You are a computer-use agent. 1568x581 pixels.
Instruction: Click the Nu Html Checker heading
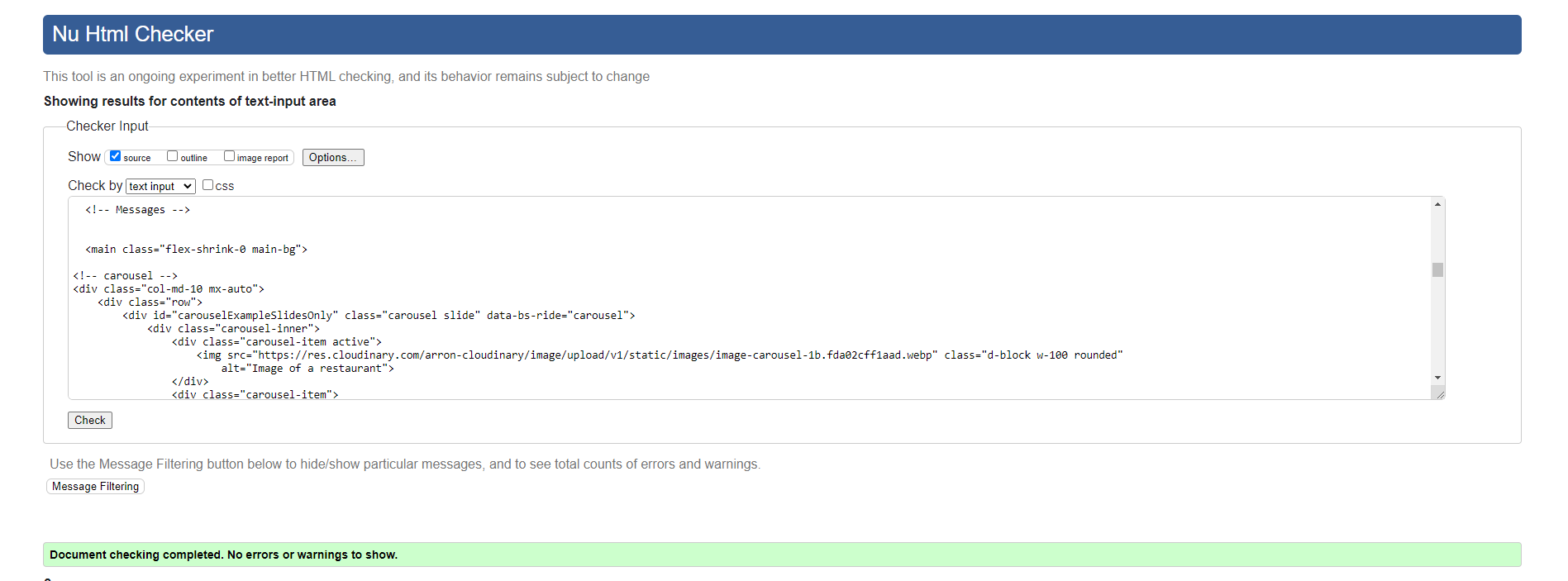tap(133, 34)
